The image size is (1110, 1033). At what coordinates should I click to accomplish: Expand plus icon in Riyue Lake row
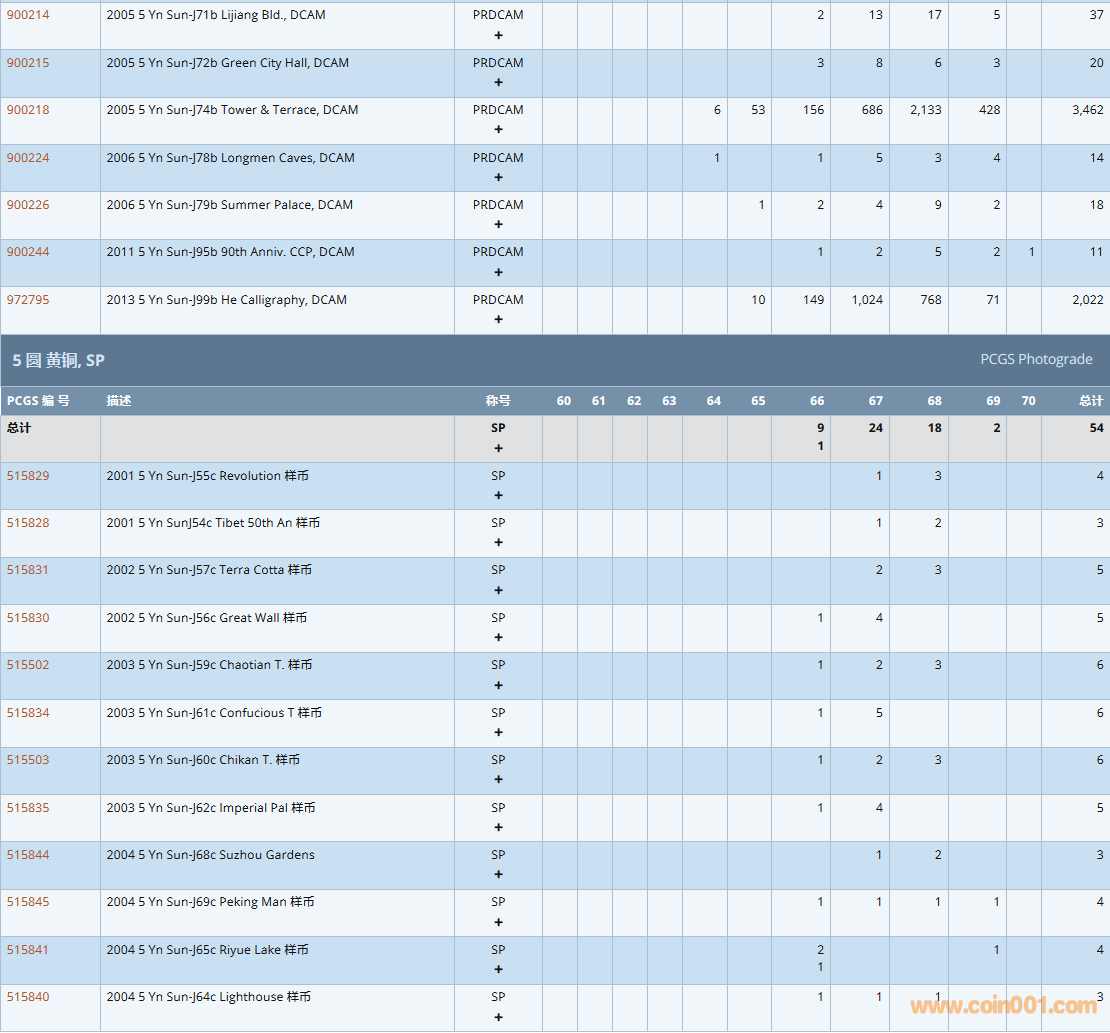click(x=498, y=970)
